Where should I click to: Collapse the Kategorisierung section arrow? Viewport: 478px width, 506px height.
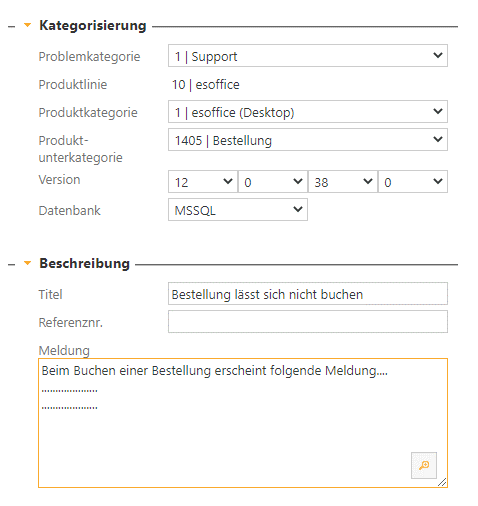tap(28, 25)
